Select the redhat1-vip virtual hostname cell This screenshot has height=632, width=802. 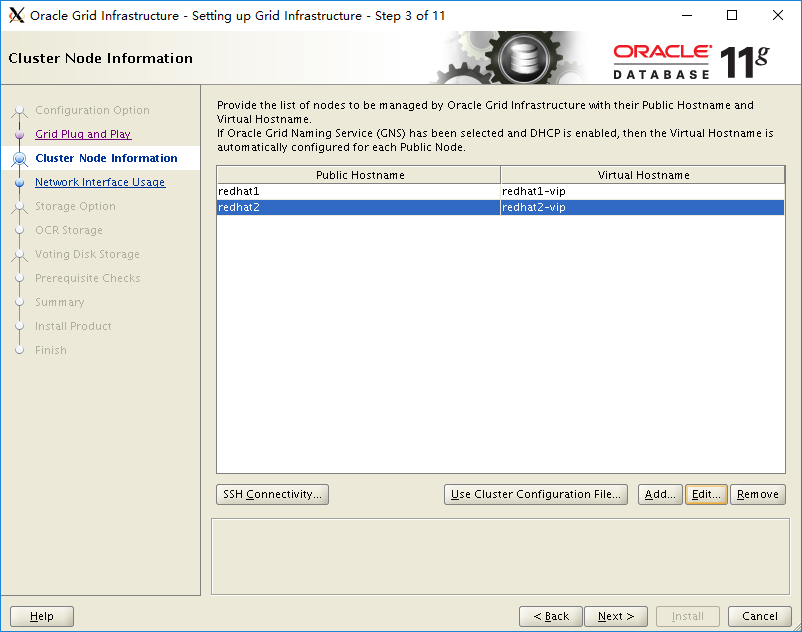click(642, 191)
